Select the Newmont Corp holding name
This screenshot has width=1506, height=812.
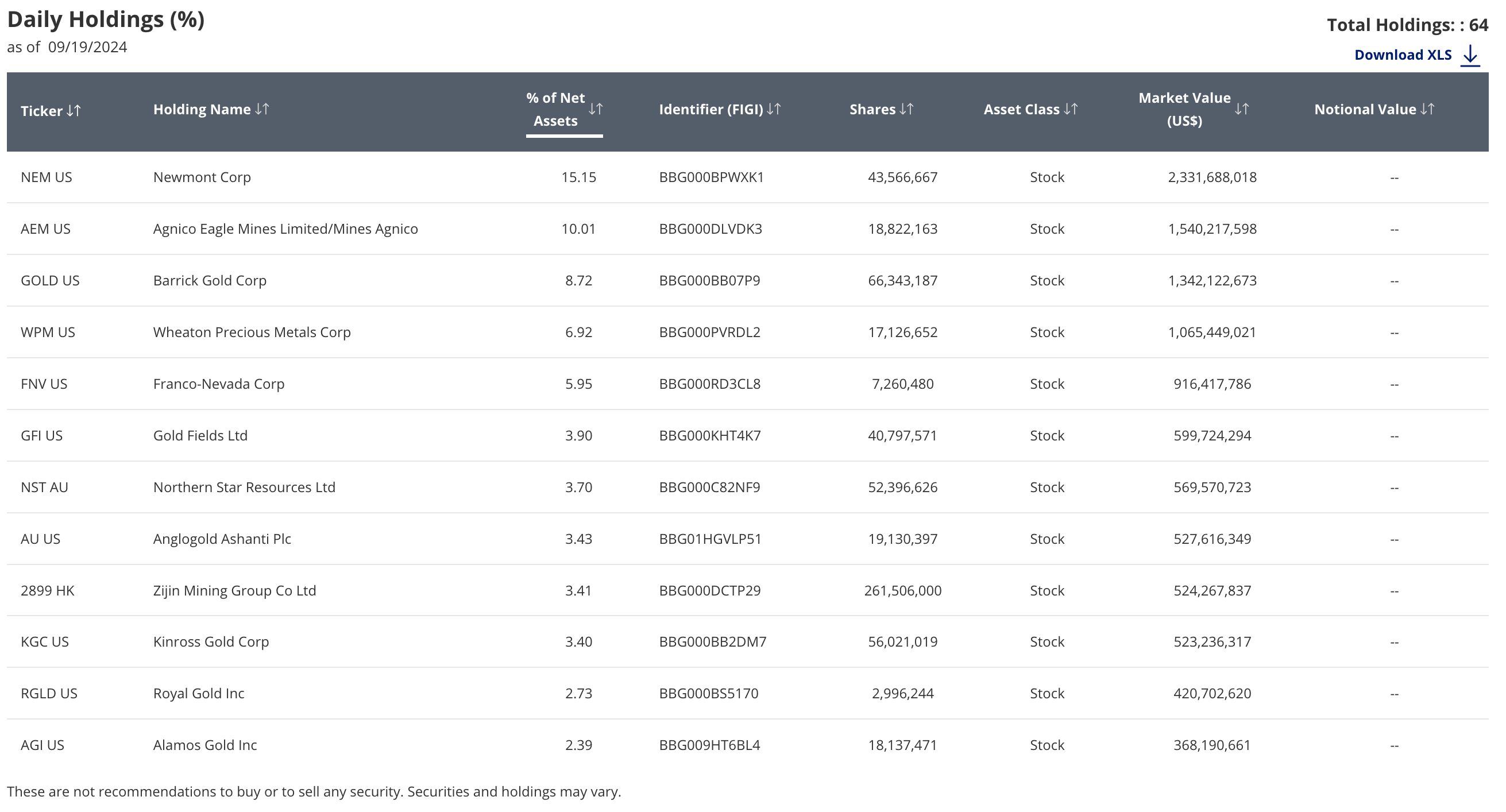tap(202, 177)
